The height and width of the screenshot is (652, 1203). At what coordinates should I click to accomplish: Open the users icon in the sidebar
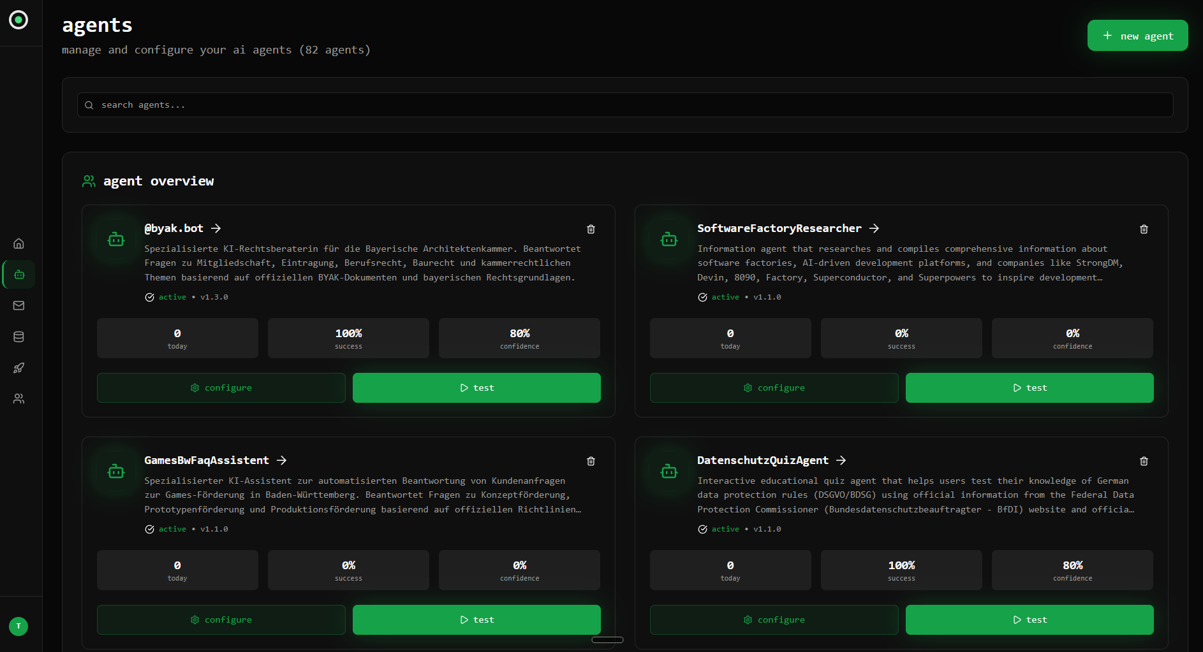tap(19, 399)
